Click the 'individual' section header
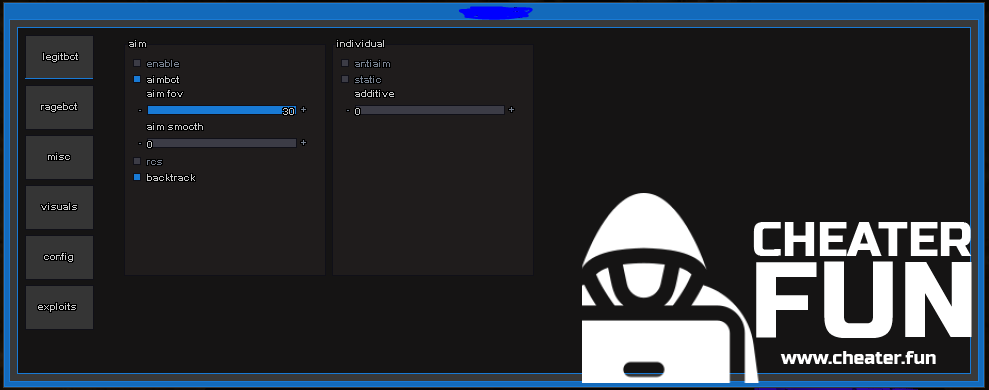Screen dimensions: 989x390 point(360,44)
